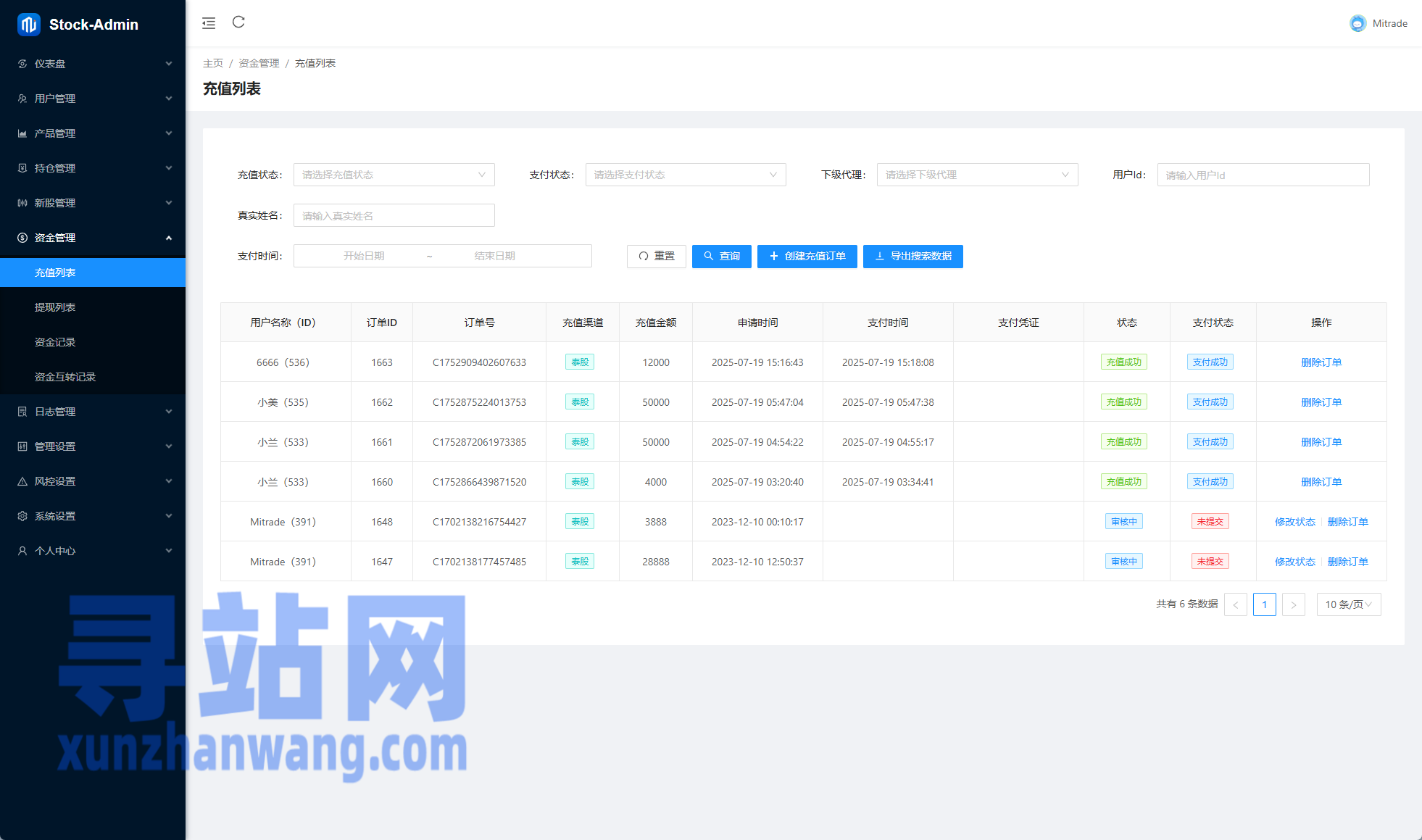Click the 日志管理 log icon
Screen dimensions: 1422x840
click(x=22, y=412)
